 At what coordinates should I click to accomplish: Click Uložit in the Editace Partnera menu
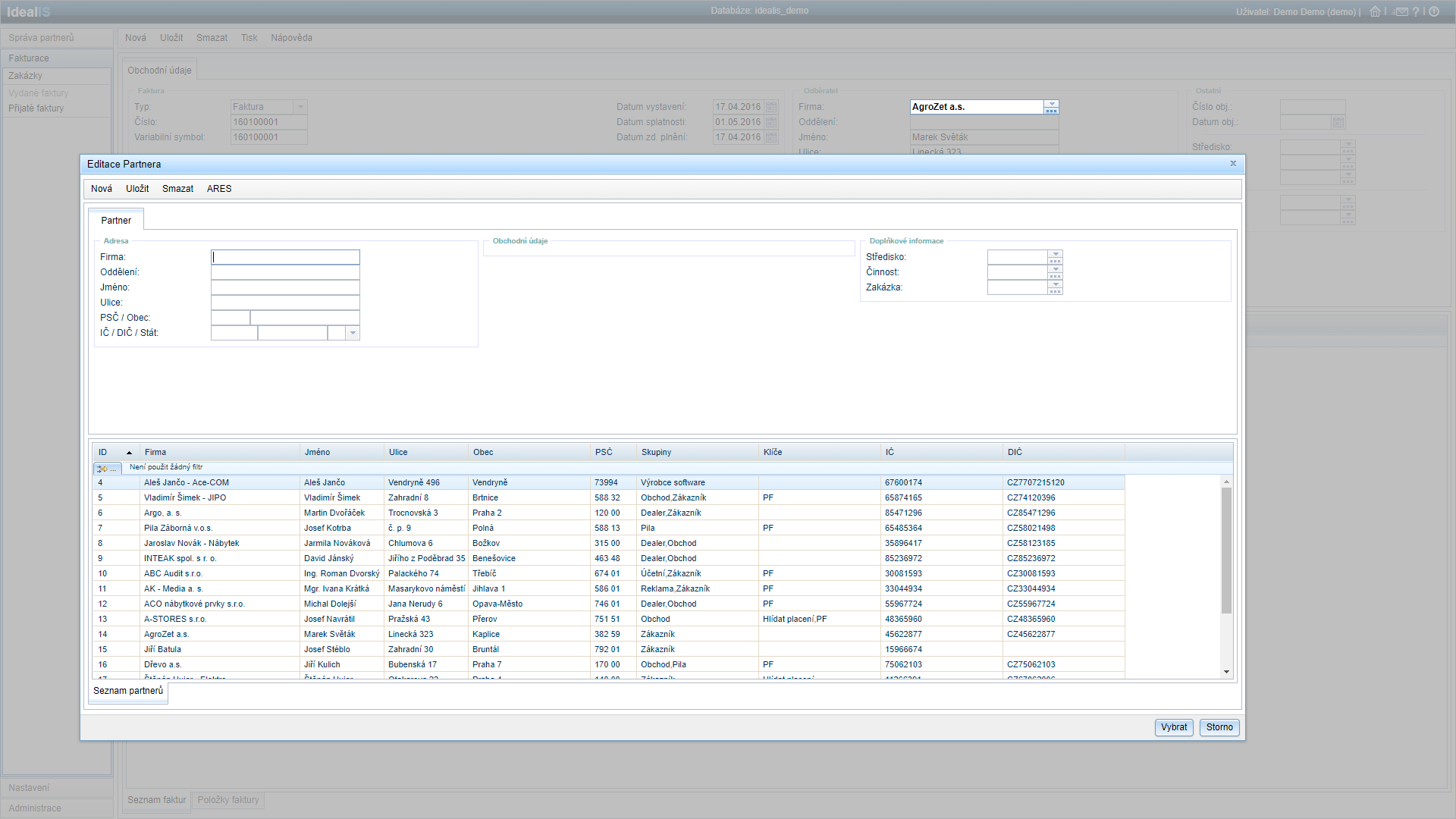point(137,189)
